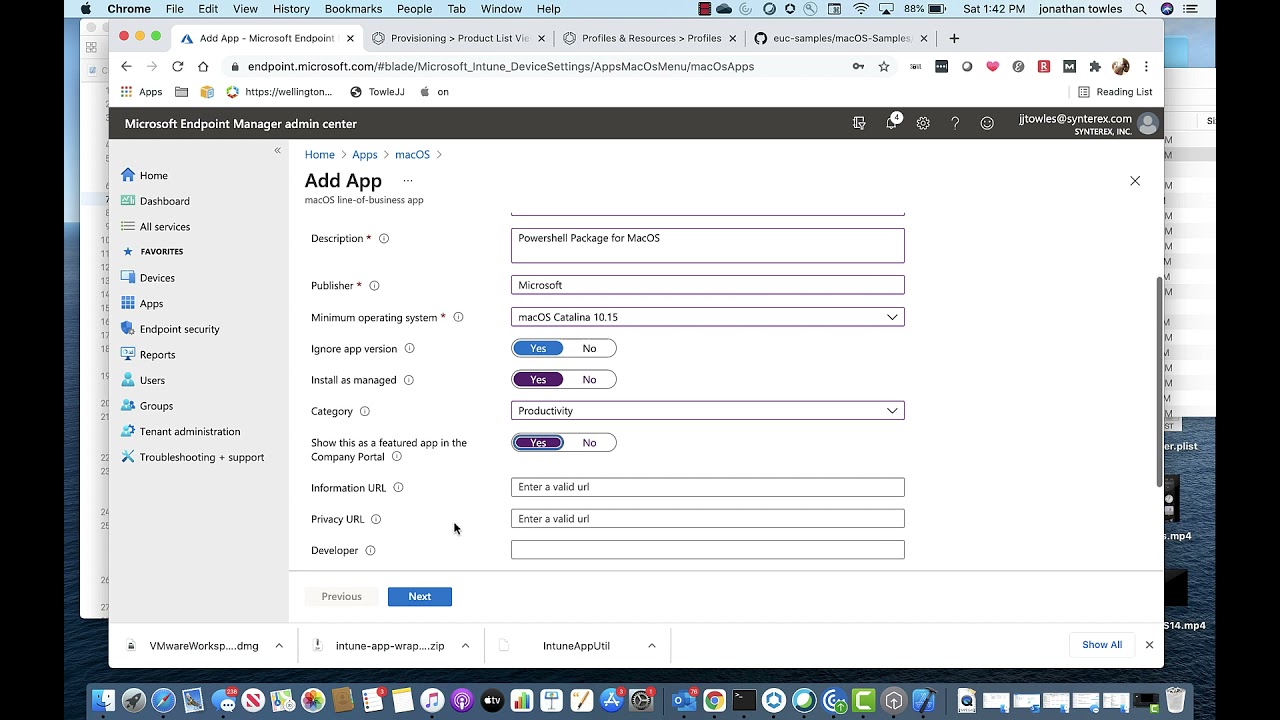Go to Apps via the breadcrumb

pos(365,155)
